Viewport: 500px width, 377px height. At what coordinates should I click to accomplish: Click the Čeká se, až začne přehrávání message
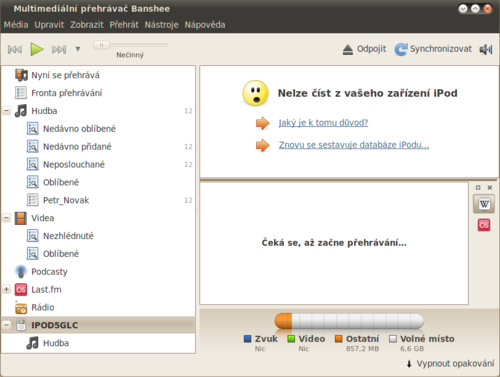[334, 243]
